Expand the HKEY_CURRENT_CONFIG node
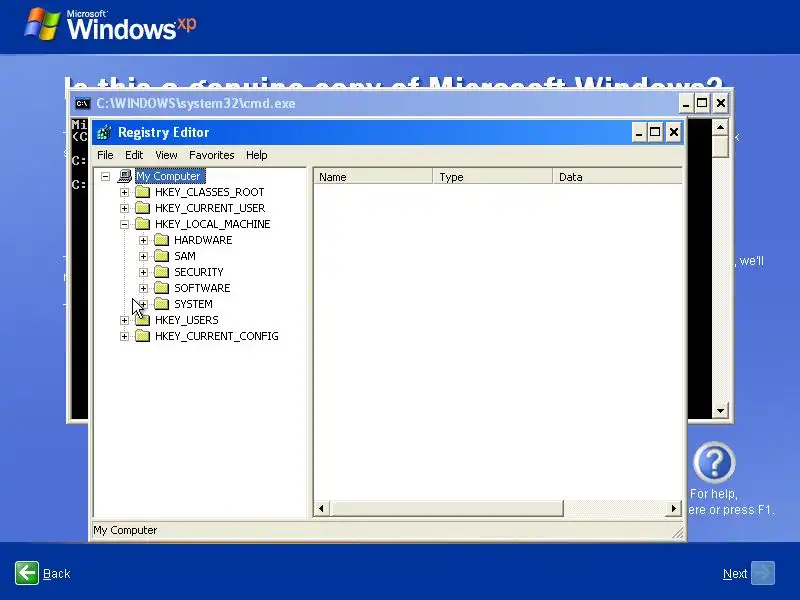The height and width of the screenshot is (600, 800). [x=124, y=336]
